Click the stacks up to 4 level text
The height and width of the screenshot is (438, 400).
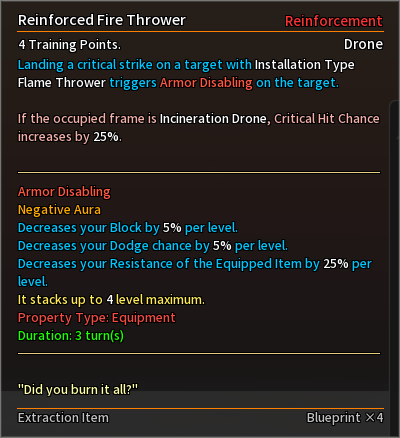111,300
